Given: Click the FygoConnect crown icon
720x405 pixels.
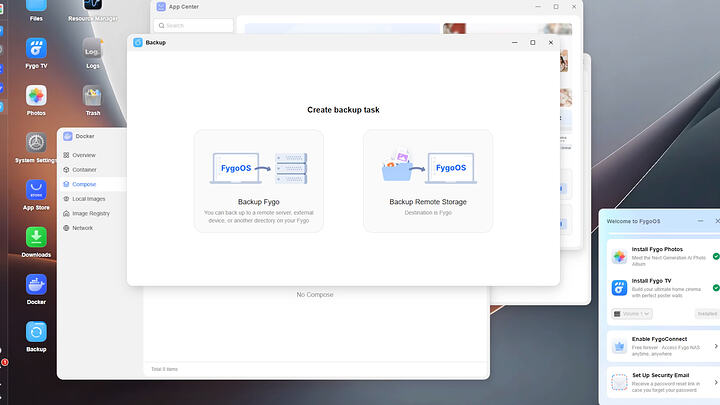Looking at the screenshot, I should pyautogui.click(x=619, y=346).
